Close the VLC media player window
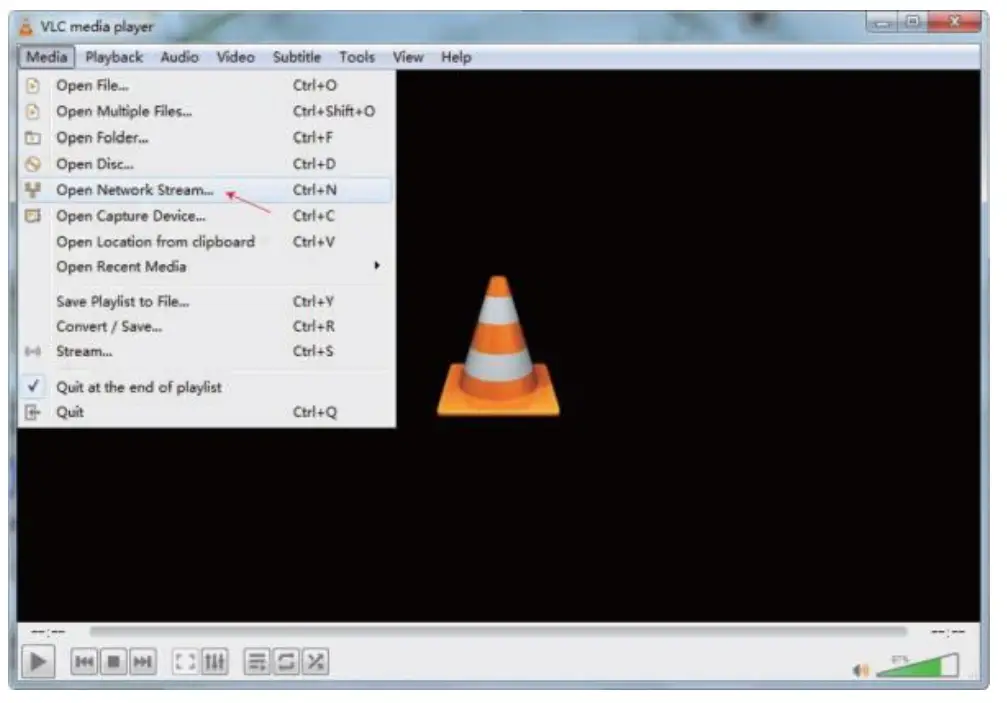This screenshot has width=1007, height=703. tap(954, 22)
